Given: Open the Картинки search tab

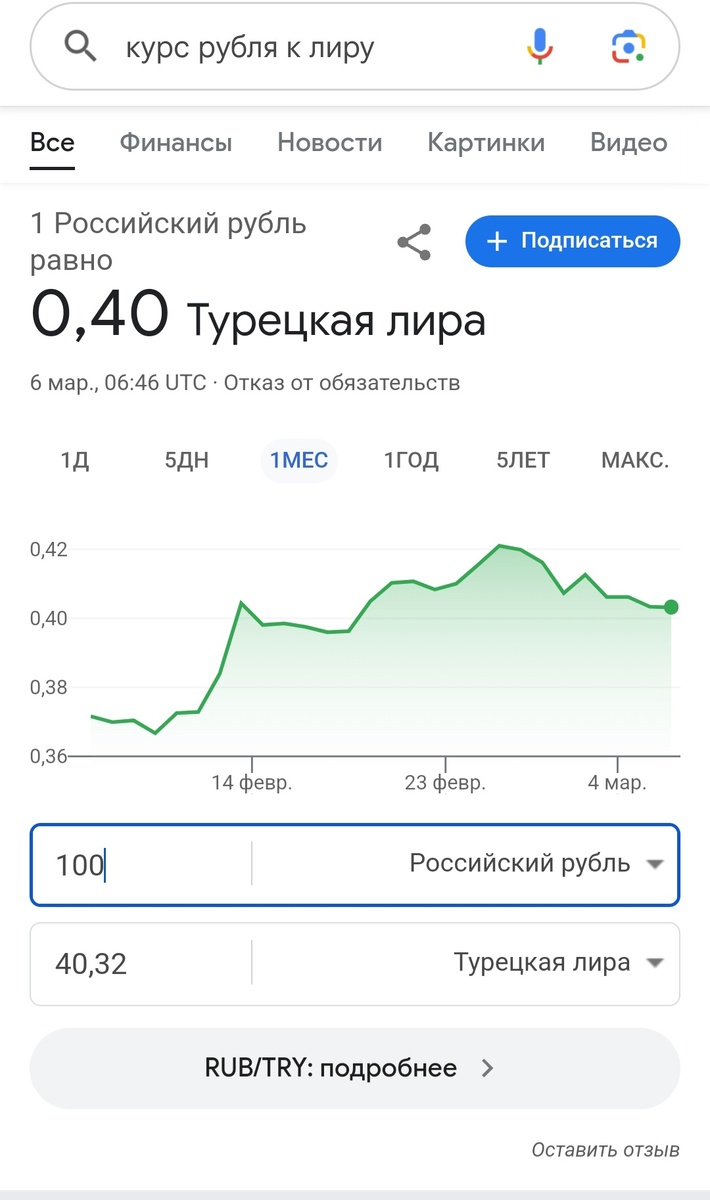Looking at the screenshot, I should pos(486,143).
